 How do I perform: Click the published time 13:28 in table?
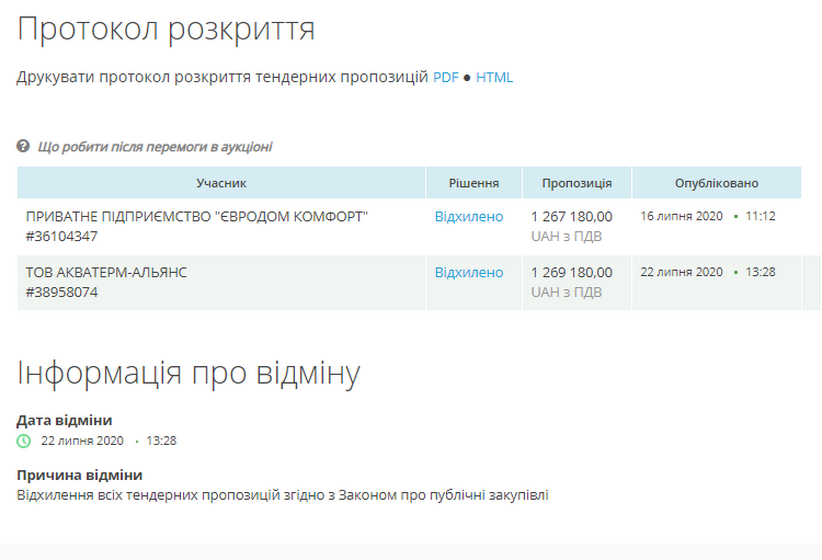(761, 272)
